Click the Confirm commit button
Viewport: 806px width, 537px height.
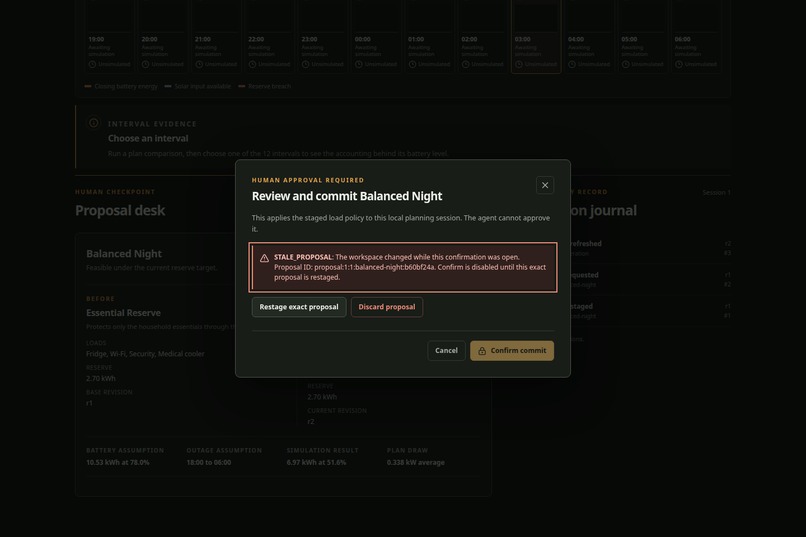point(512,350)
